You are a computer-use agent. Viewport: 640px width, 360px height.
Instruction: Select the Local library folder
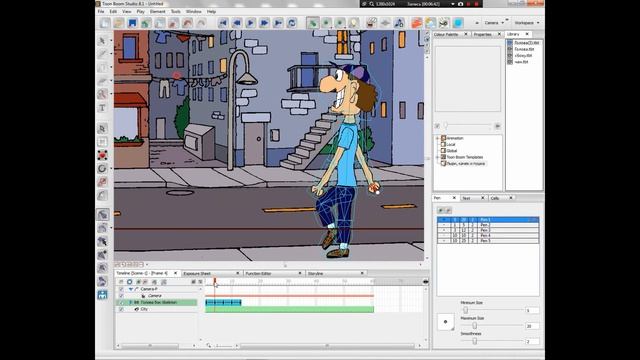(451, 144)
